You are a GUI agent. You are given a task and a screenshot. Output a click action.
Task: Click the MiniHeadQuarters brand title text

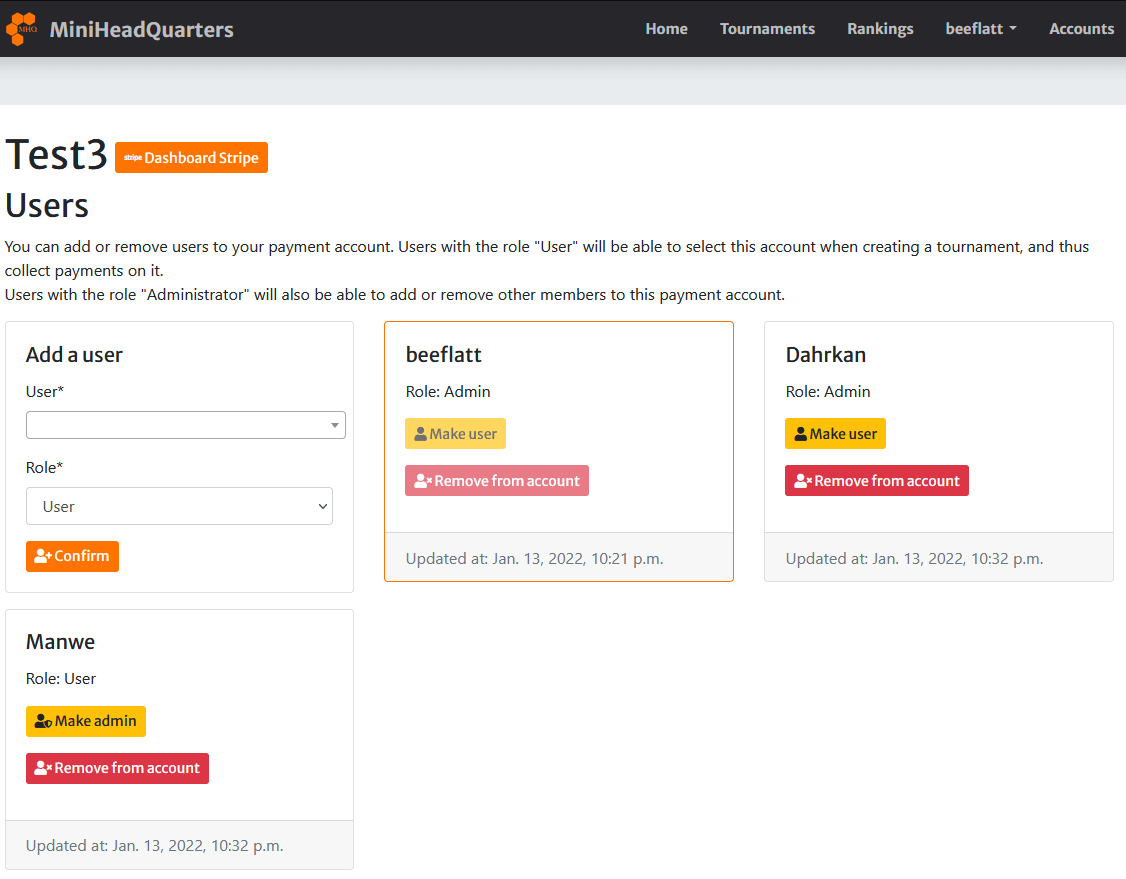click(141, 29)
